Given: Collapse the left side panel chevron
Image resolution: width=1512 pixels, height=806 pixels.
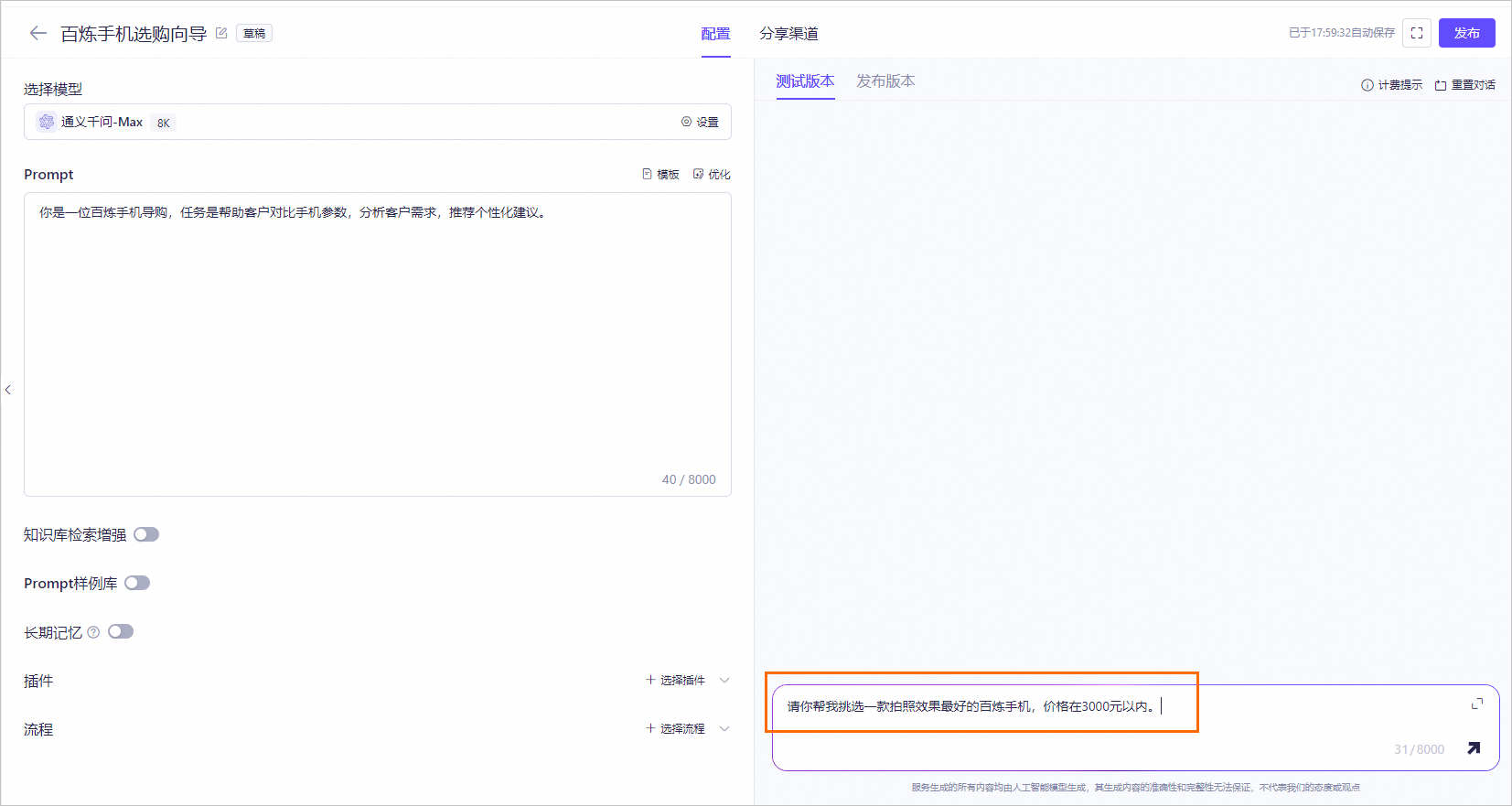Looking at the screenshot, I should 8,390.
